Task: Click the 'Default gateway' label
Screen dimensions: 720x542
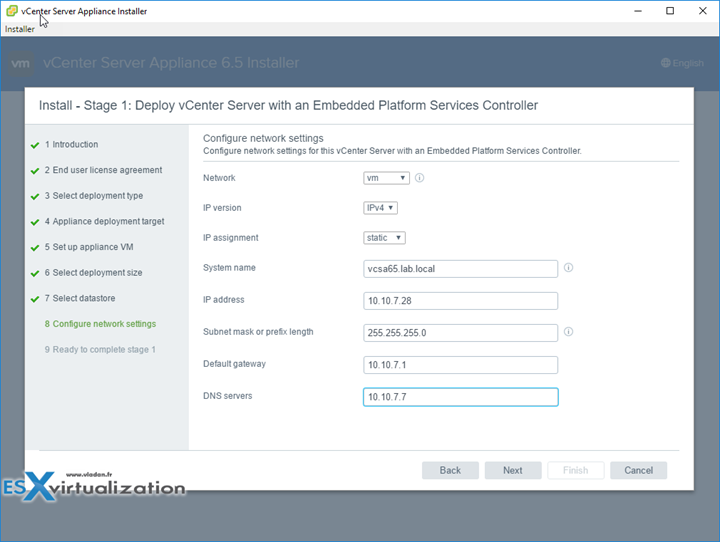Action: [234, 364]
